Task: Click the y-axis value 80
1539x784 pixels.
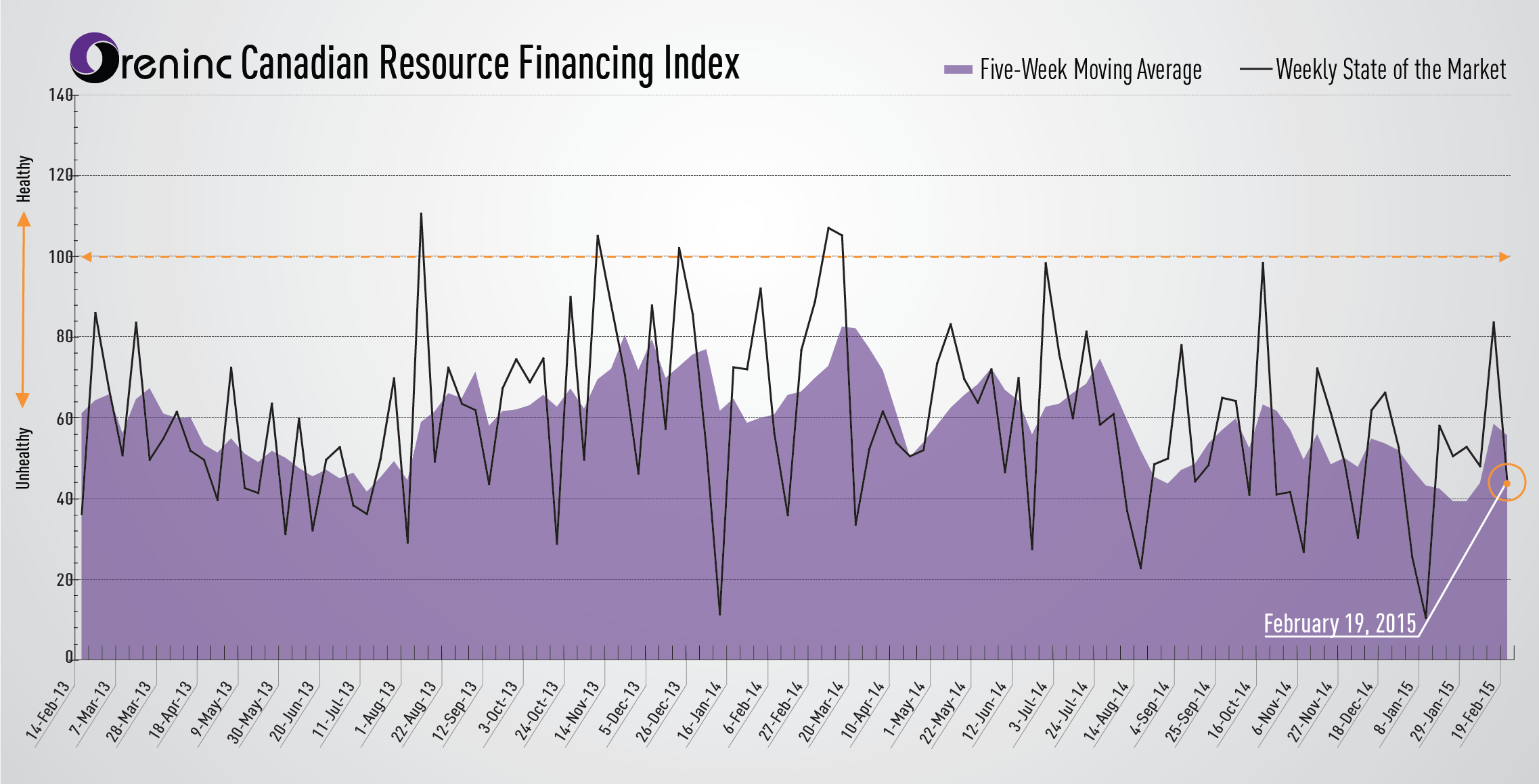Action: tap(64, 337)
